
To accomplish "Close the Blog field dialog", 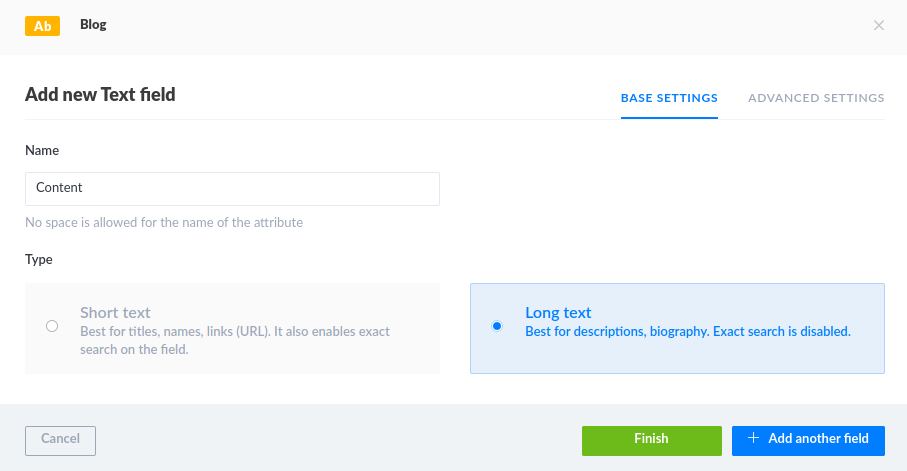I will (x=879, y=25).
